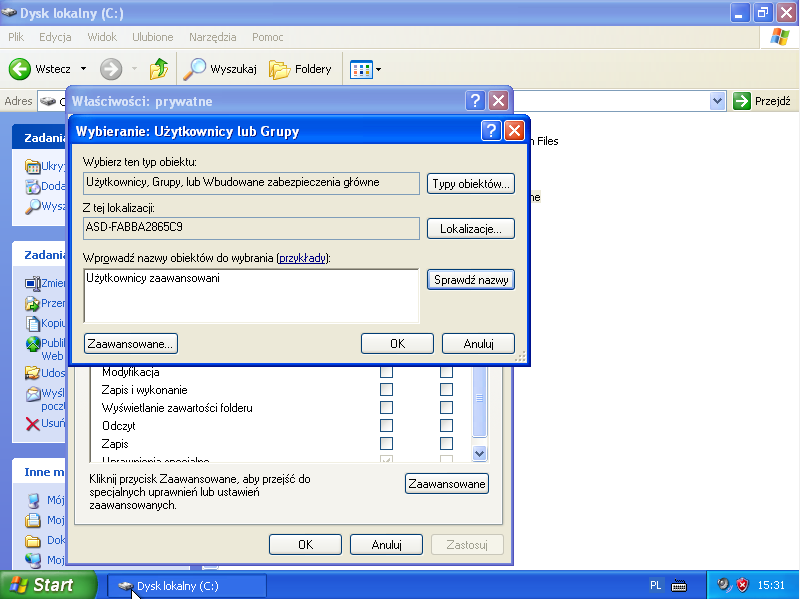The image size is (800, 599).
Task: Tick the Allow checkbox for Modyfikacja
Action: click(x=387, y=372)
